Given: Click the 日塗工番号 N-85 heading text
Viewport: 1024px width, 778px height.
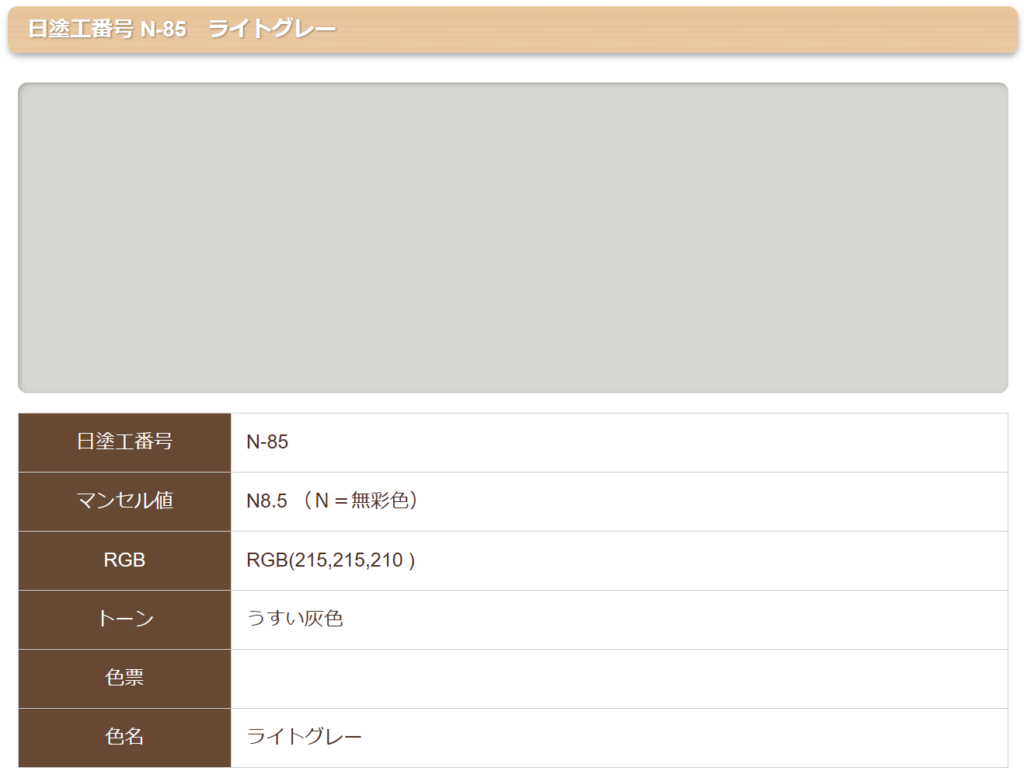Looking at the screenshot, I should [107, 30].
